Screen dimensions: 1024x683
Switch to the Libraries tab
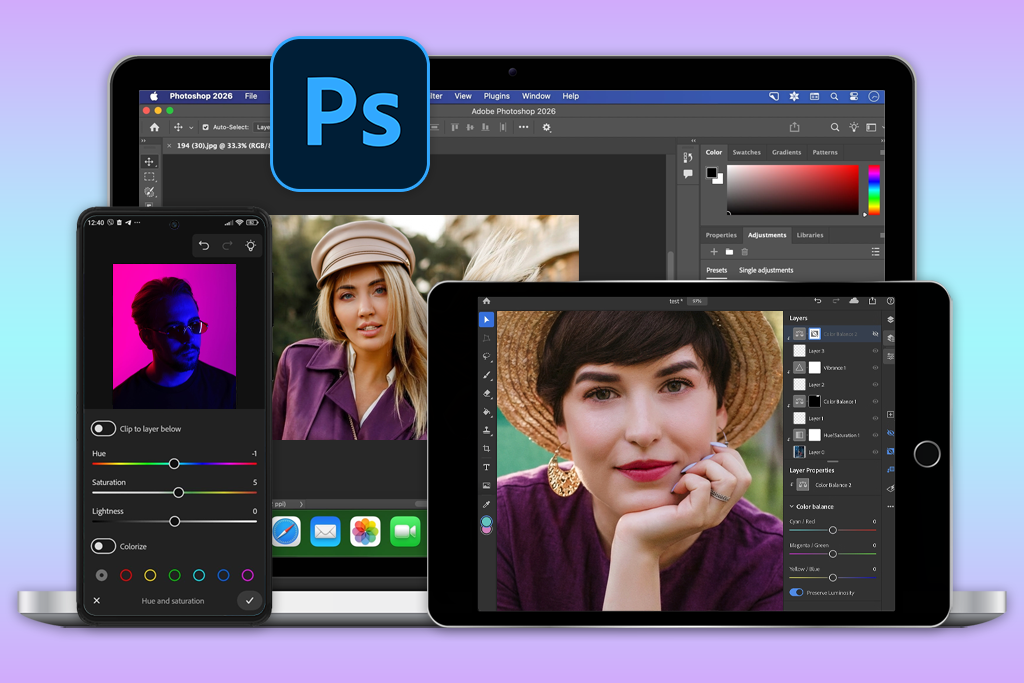click(810, 235)
